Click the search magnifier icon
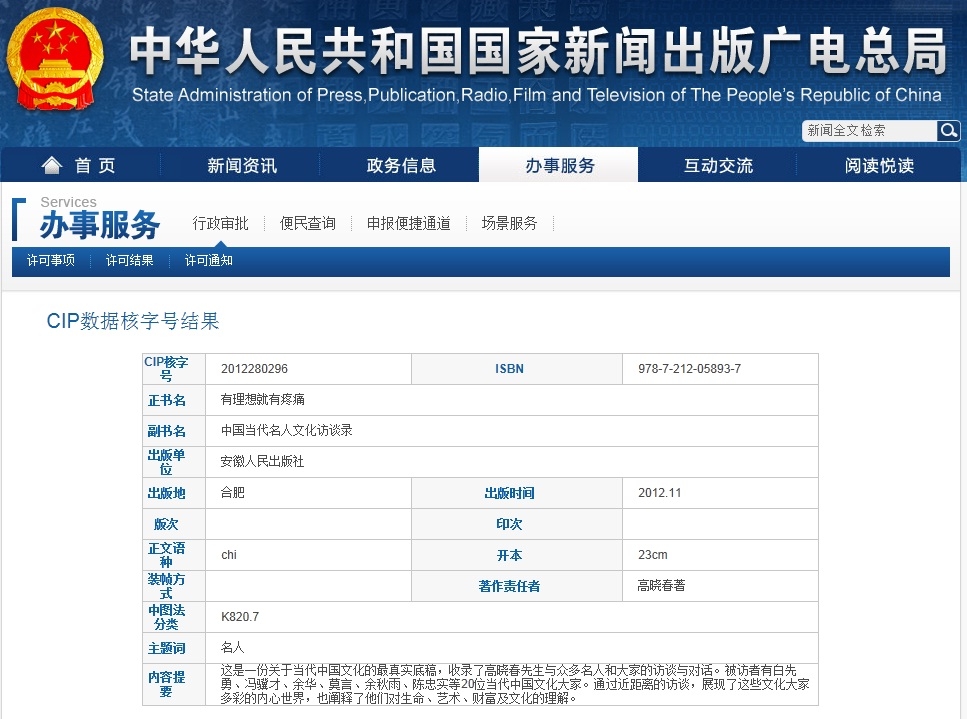967x719 pixels. coord(948,131)
